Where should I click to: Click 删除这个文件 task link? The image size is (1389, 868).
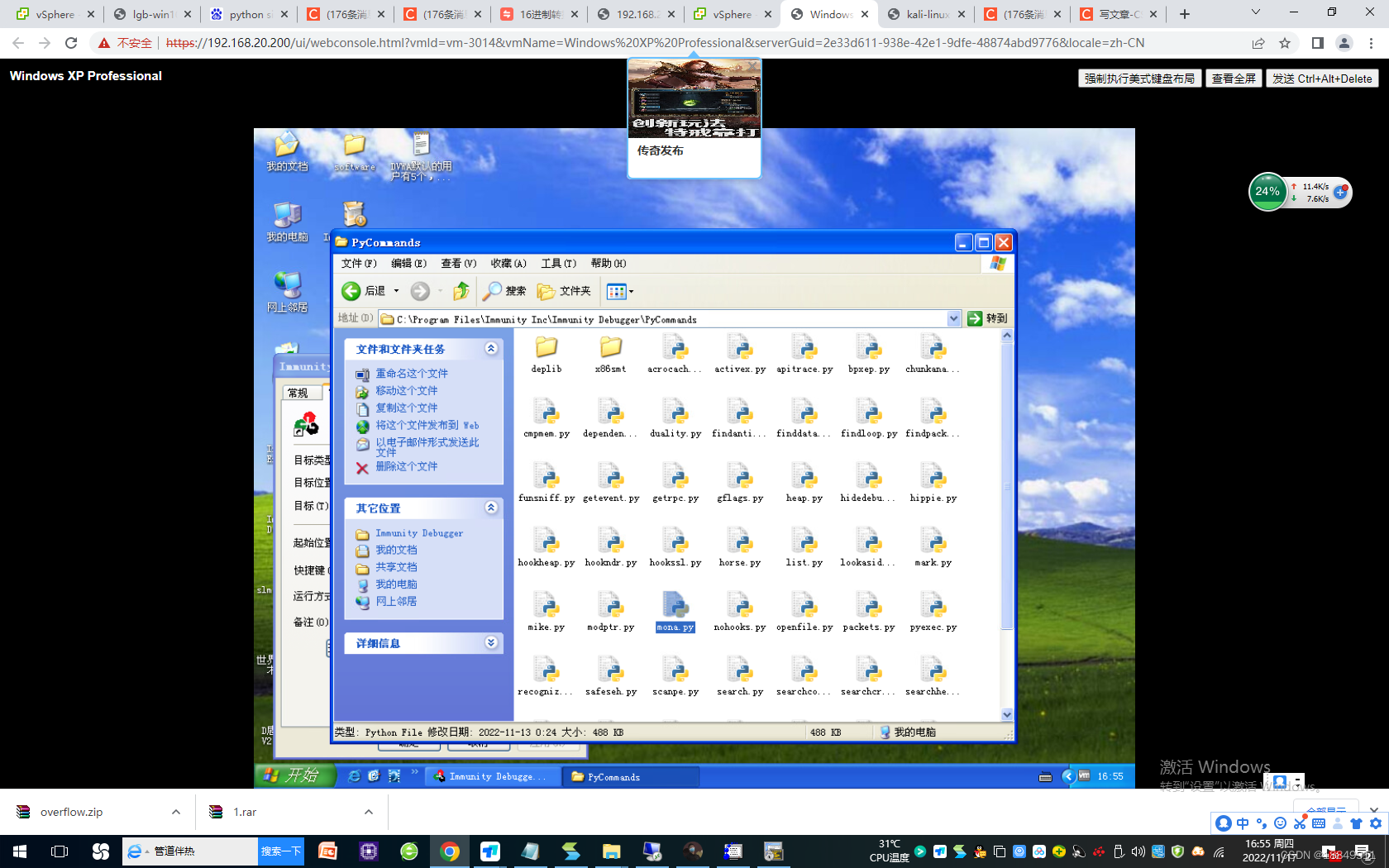pyautogui.click(x=407, y=467)
